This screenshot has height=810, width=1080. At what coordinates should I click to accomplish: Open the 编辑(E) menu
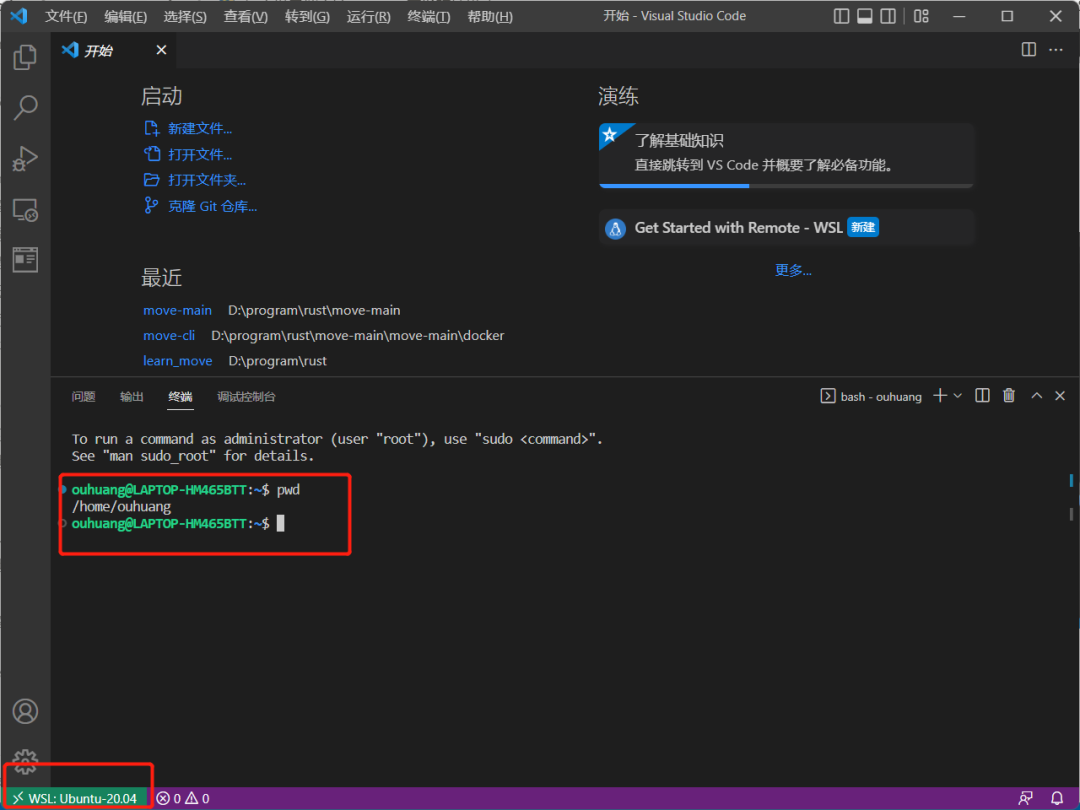pyautogui.click(x=125, y=16)
